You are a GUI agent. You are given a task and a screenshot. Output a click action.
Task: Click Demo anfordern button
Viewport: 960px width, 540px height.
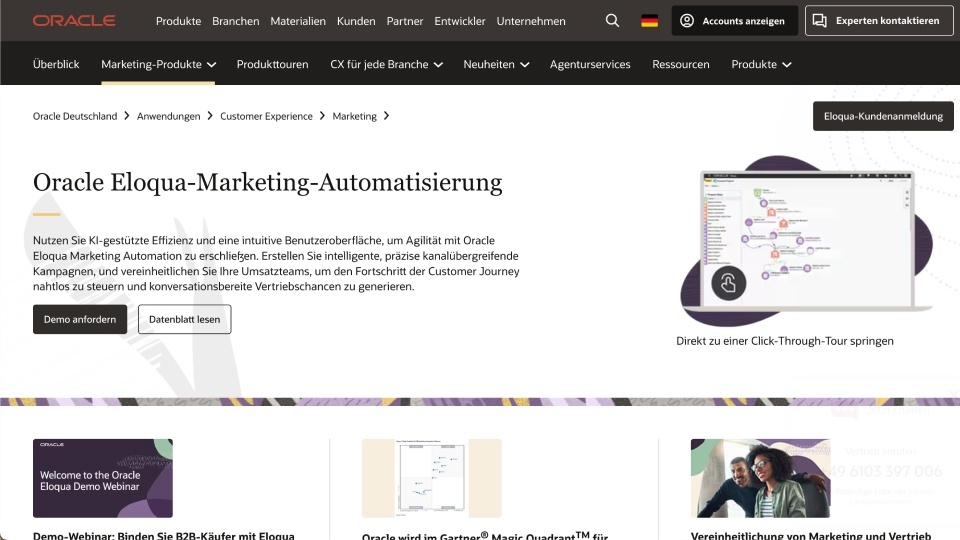(x=80, y=319)
